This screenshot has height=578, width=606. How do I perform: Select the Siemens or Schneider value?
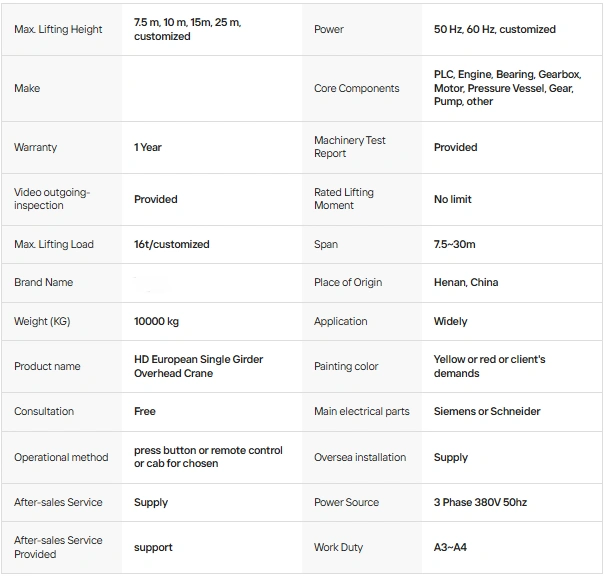point(487,411)
